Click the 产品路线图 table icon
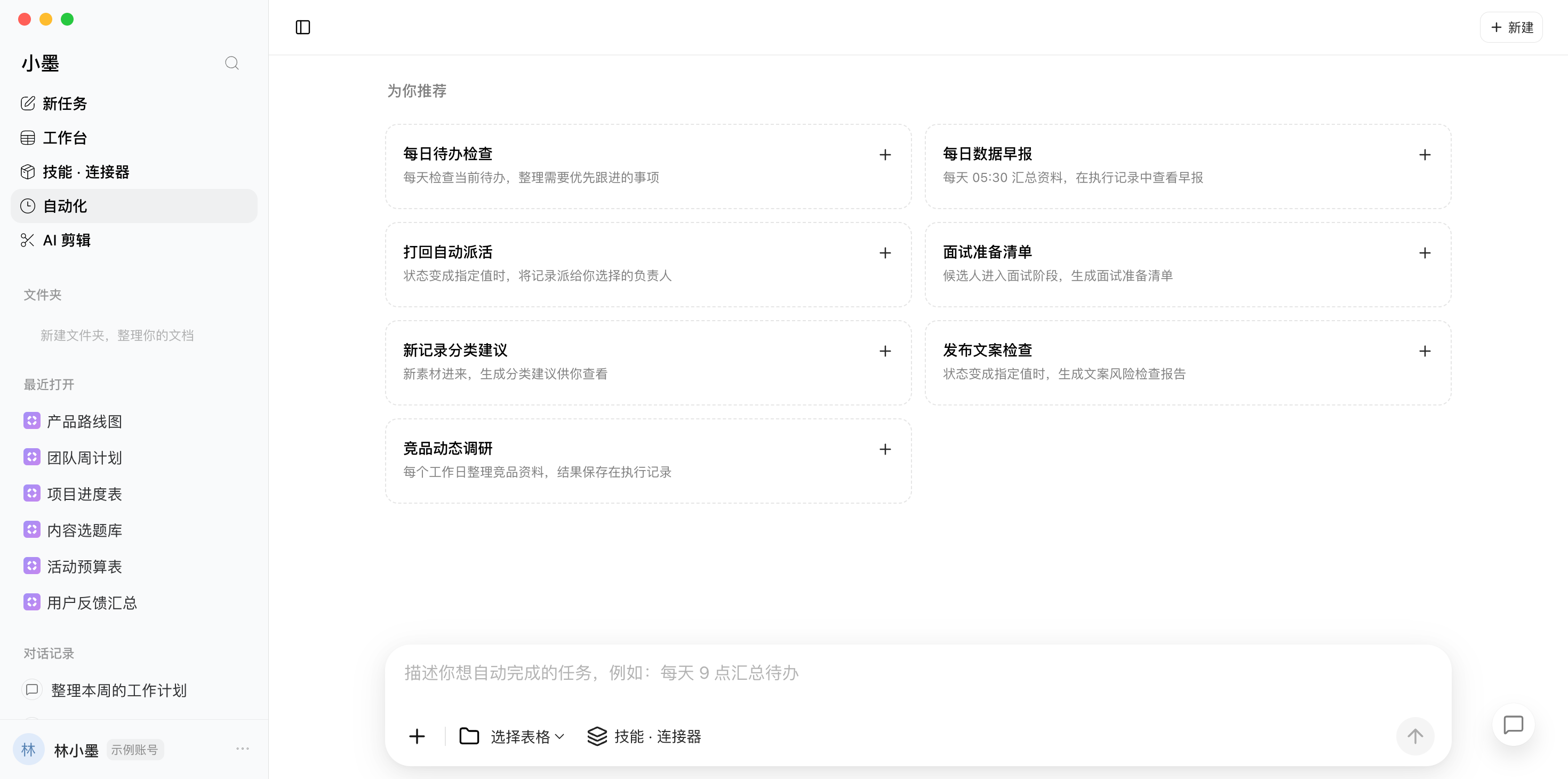 32,421
